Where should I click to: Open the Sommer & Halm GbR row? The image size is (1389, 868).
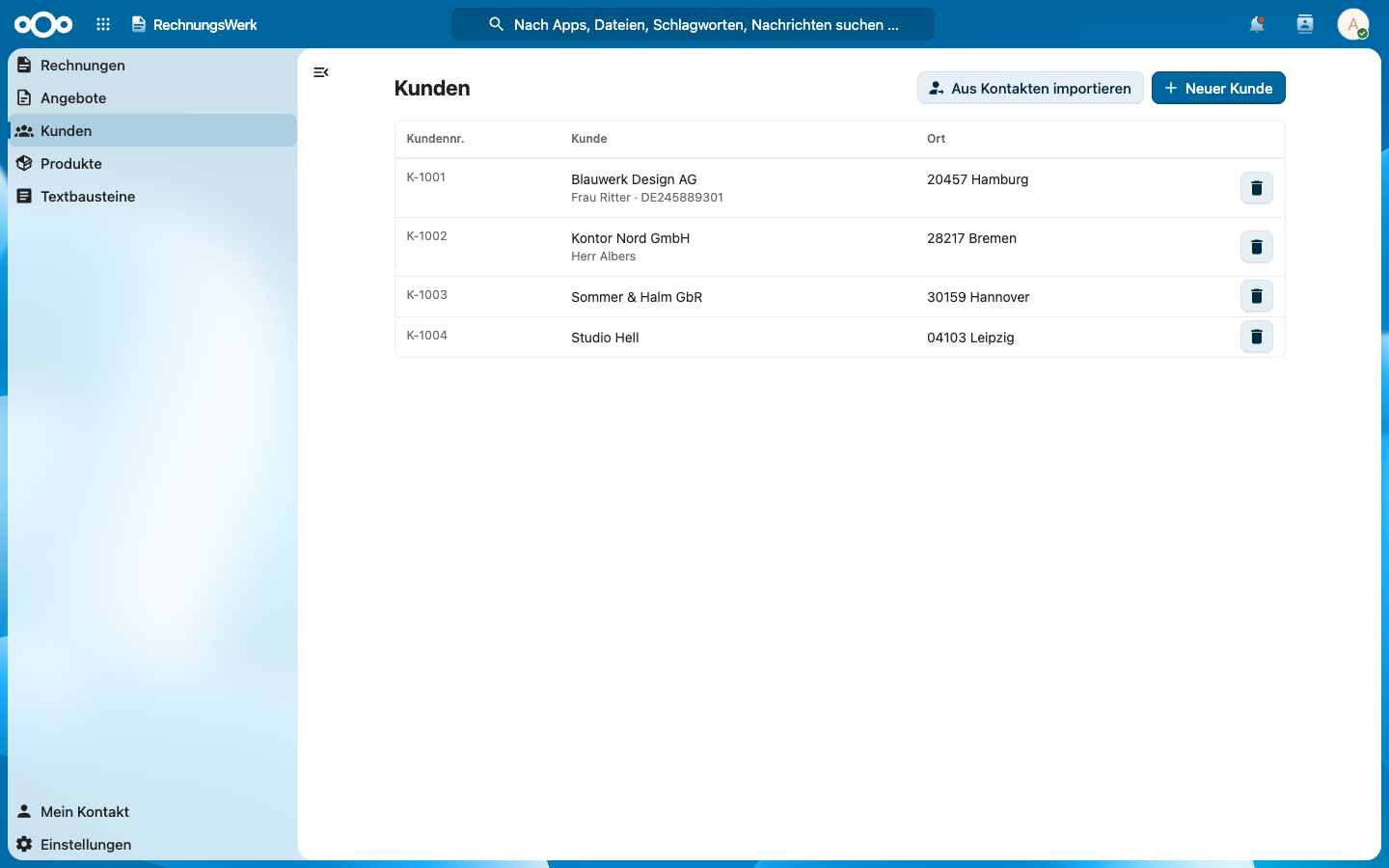(840, 296)
